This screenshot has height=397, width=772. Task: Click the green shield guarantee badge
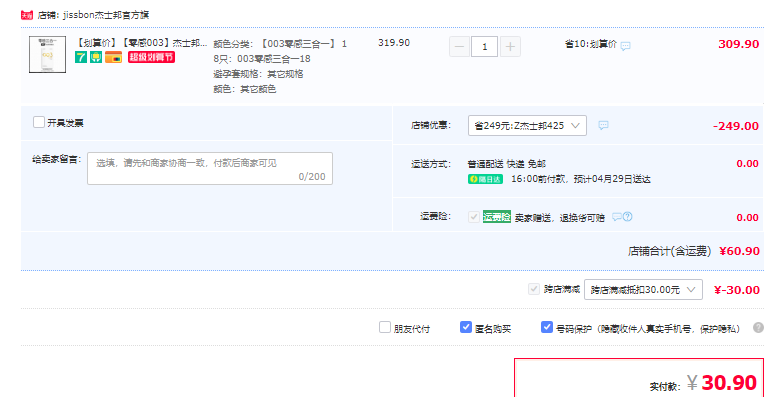(x=96, y=58)
